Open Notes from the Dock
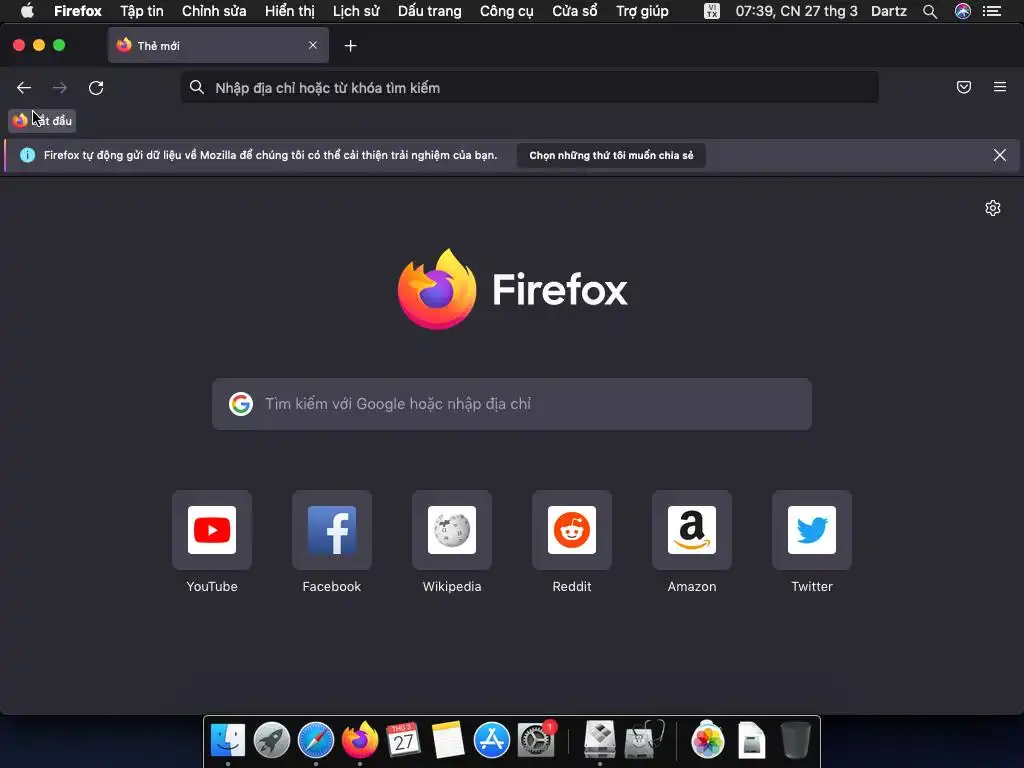The width and height of the screenshot is (1024, 768). click(x=447, y=740)
